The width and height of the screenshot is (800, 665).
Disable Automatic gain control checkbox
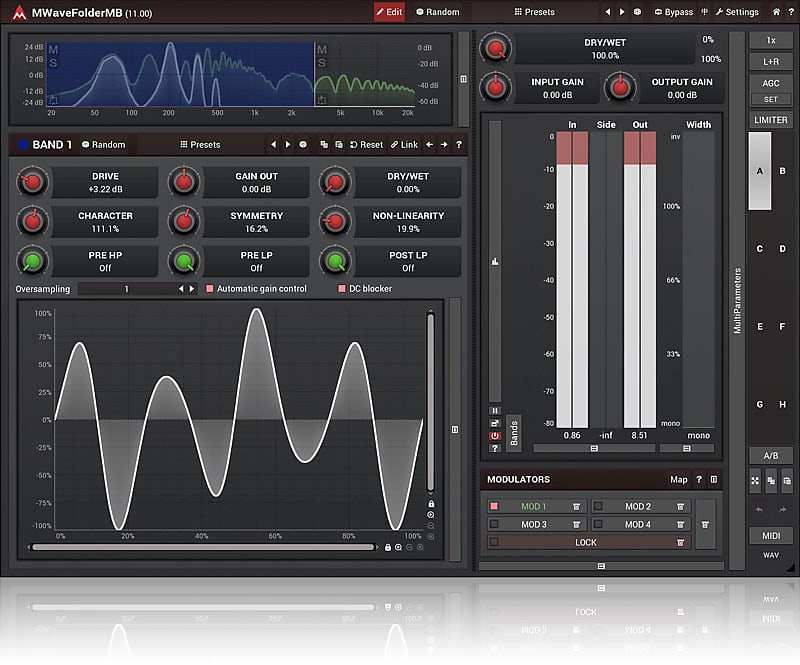[209, 289]
